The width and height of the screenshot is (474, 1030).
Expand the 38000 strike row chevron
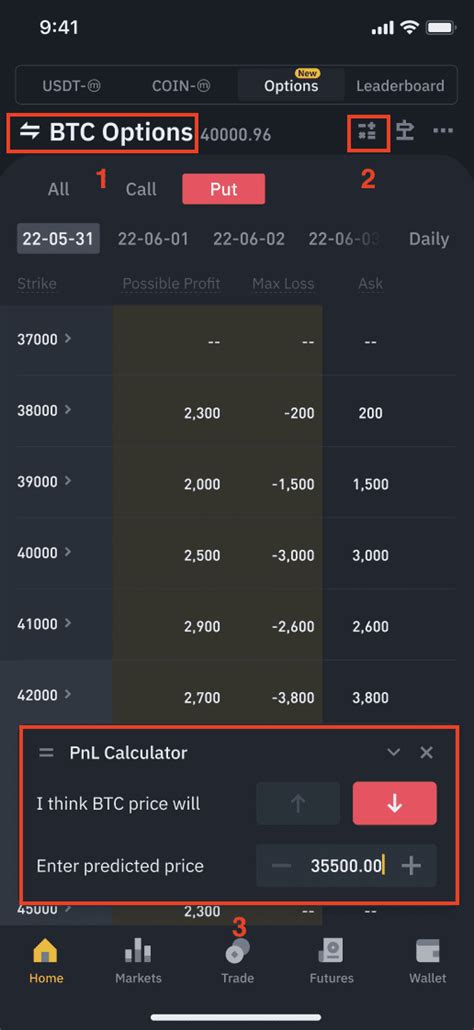coord(68,410)
